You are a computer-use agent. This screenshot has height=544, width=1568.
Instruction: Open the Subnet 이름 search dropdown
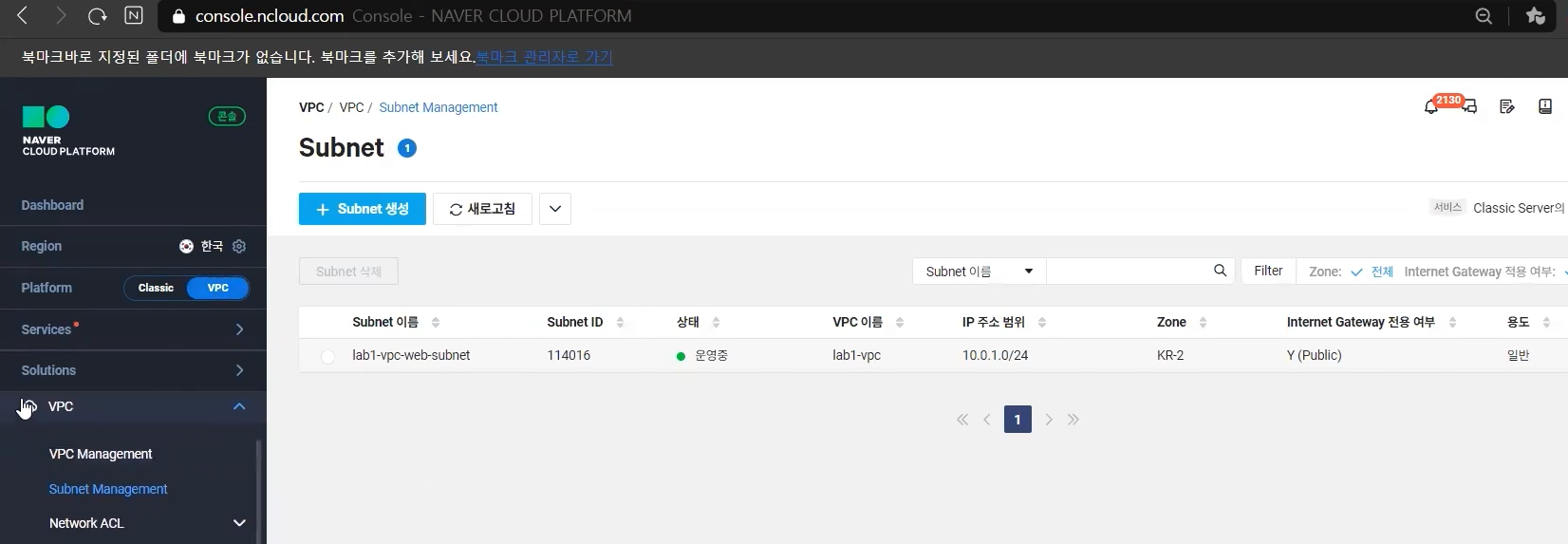coord(980,272)
